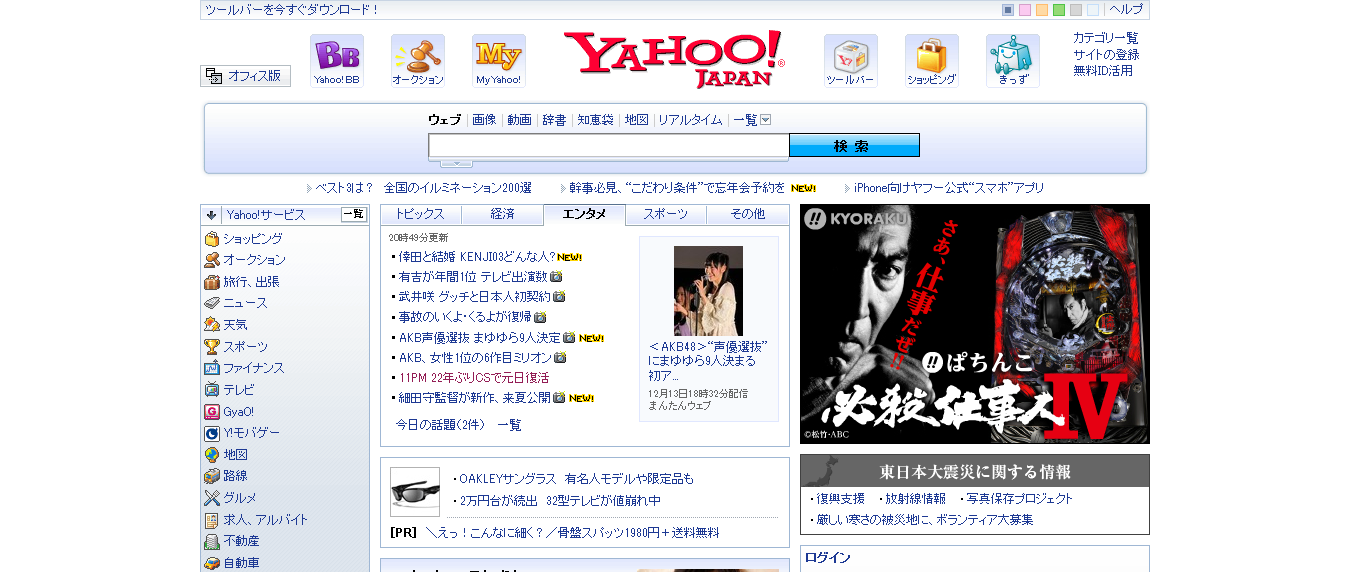Click the TV icon beside テレビ

(212, 390)
